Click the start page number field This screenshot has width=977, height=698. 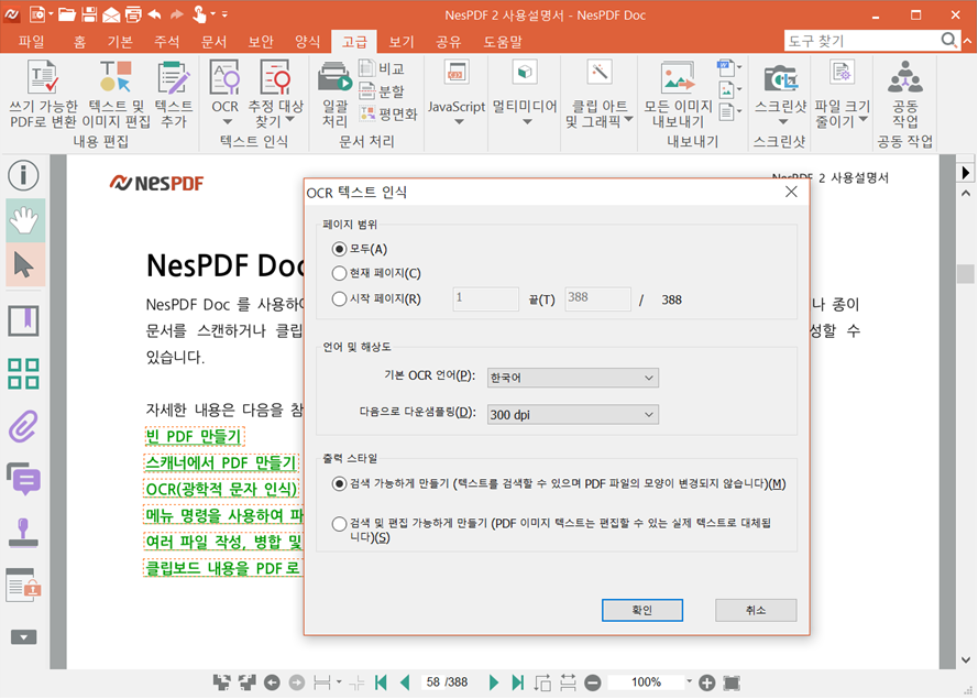[485, 299]
